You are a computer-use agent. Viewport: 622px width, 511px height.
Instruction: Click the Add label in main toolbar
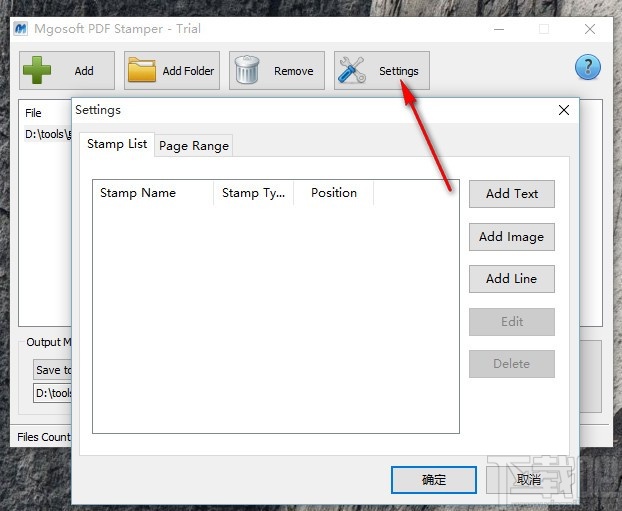tap(84, 71)
